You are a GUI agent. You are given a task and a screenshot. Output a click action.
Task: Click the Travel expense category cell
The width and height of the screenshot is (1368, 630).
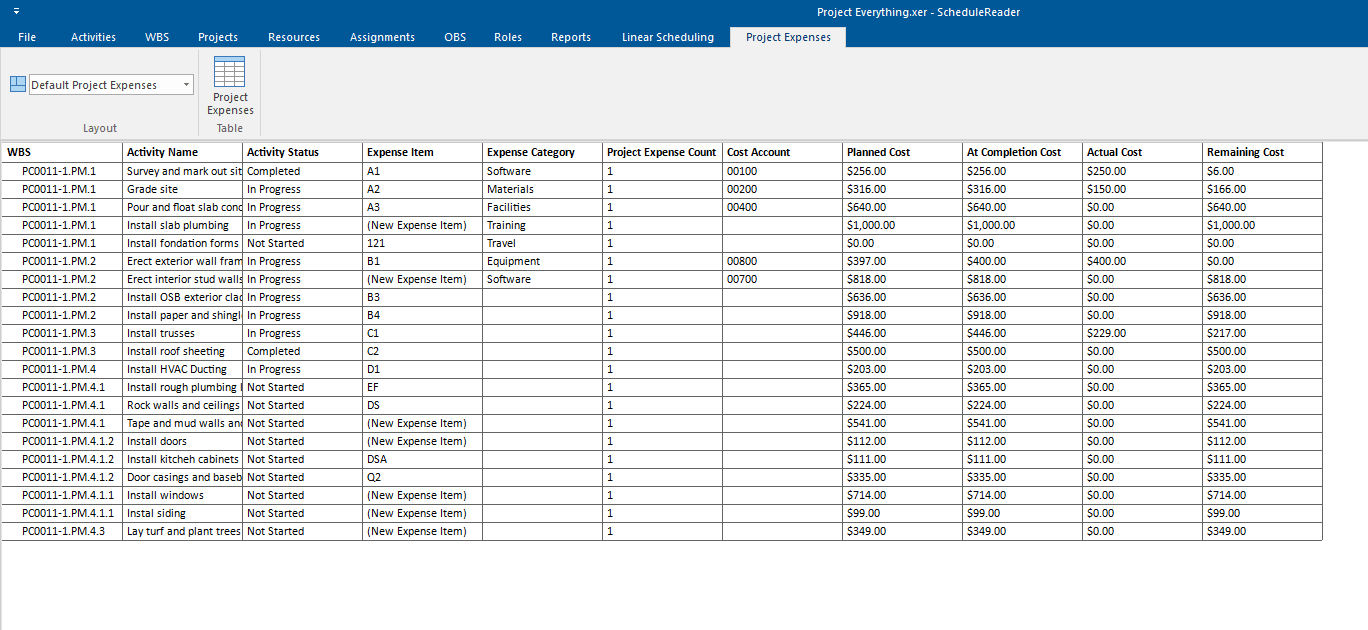[543, 243]
